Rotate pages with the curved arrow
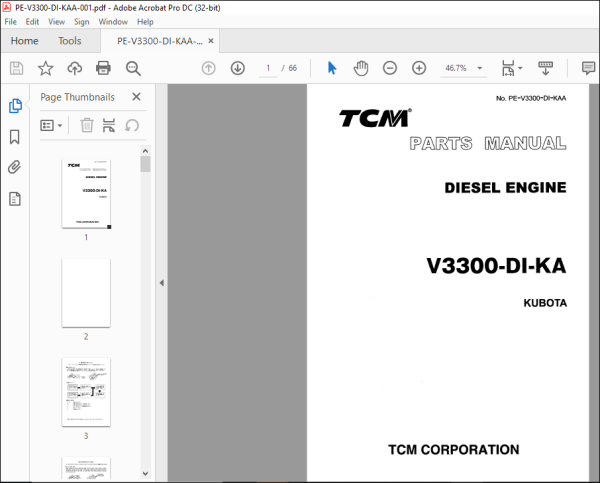Viewport: 600px width, 483px height. (132, 125)
